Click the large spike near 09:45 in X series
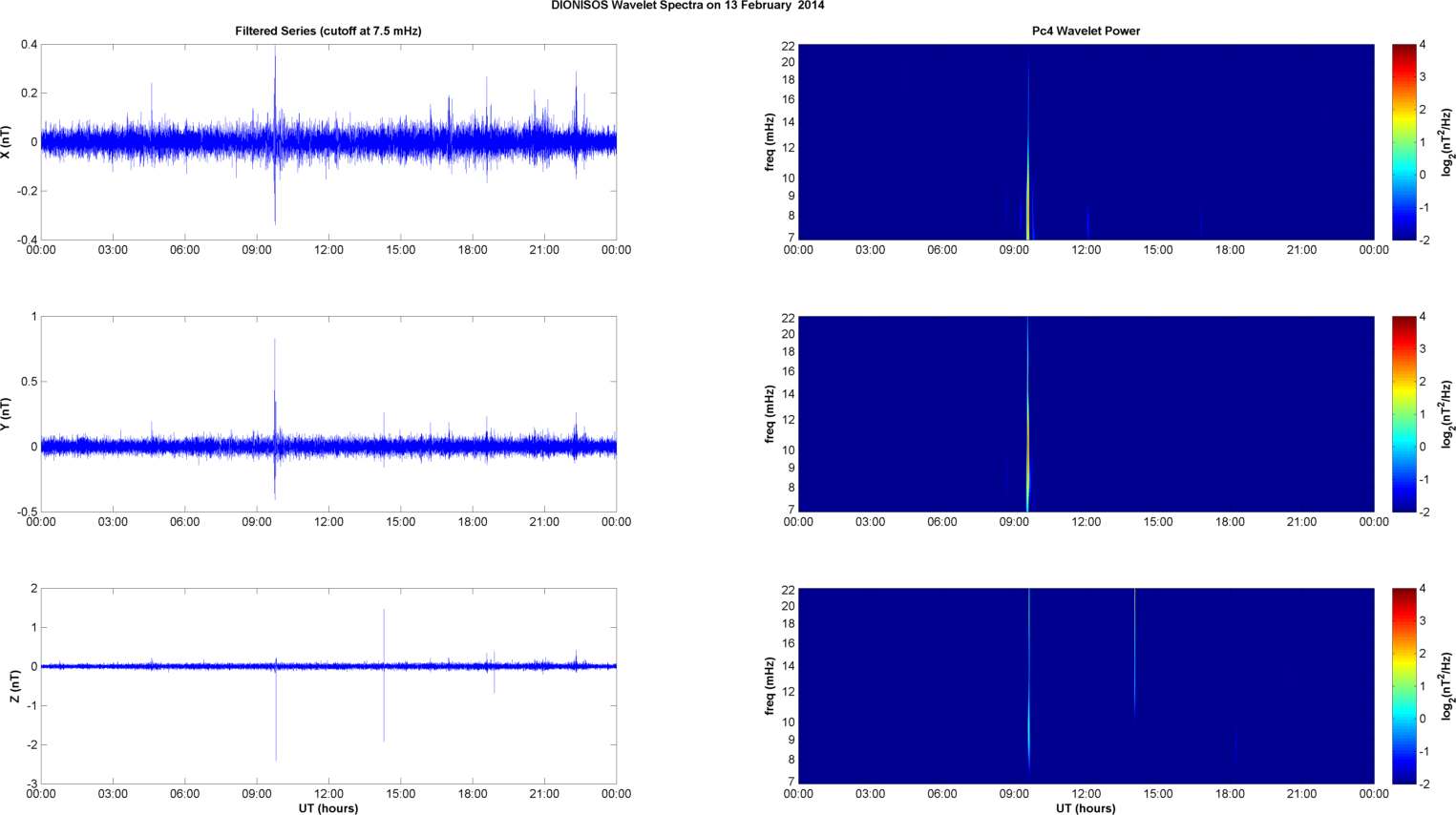The height and width of the screenshot is (815, 1456). pos(275,134)
